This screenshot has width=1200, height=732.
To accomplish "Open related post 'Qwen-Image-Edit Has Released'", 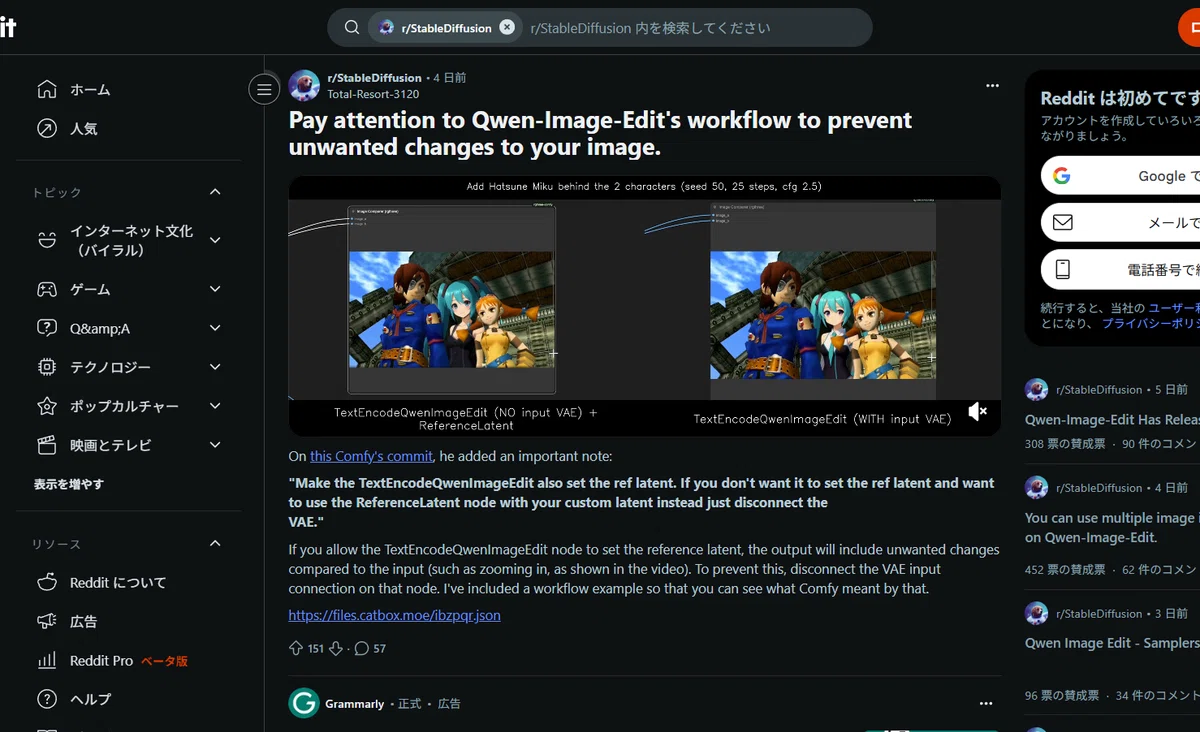I will pos(1112,420).
